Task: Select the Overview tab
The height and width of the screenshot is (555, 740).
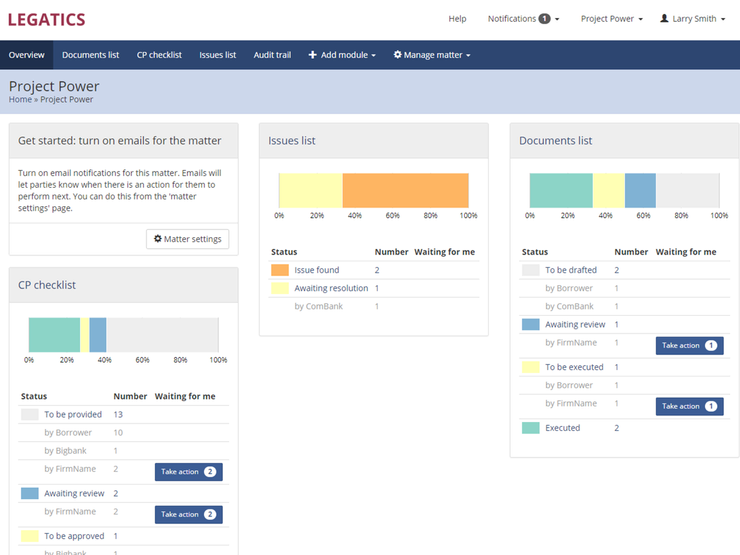Action: pos(26,55)
